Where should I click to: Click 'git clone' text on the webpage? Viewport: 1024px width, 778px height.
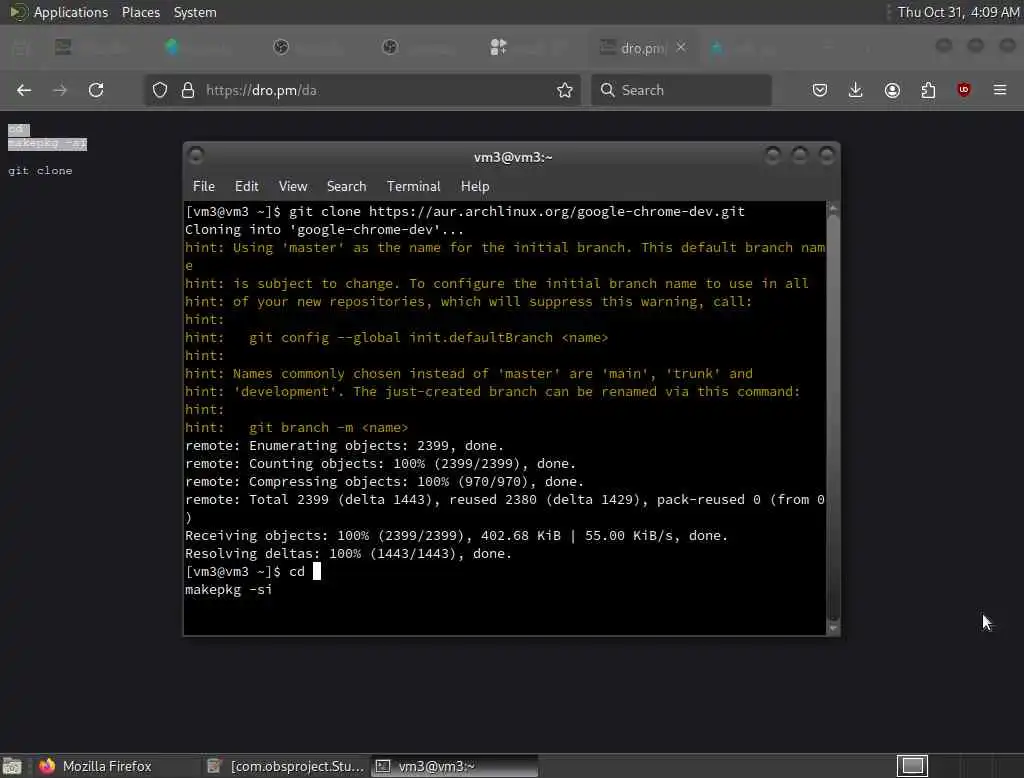pos(40,170)
